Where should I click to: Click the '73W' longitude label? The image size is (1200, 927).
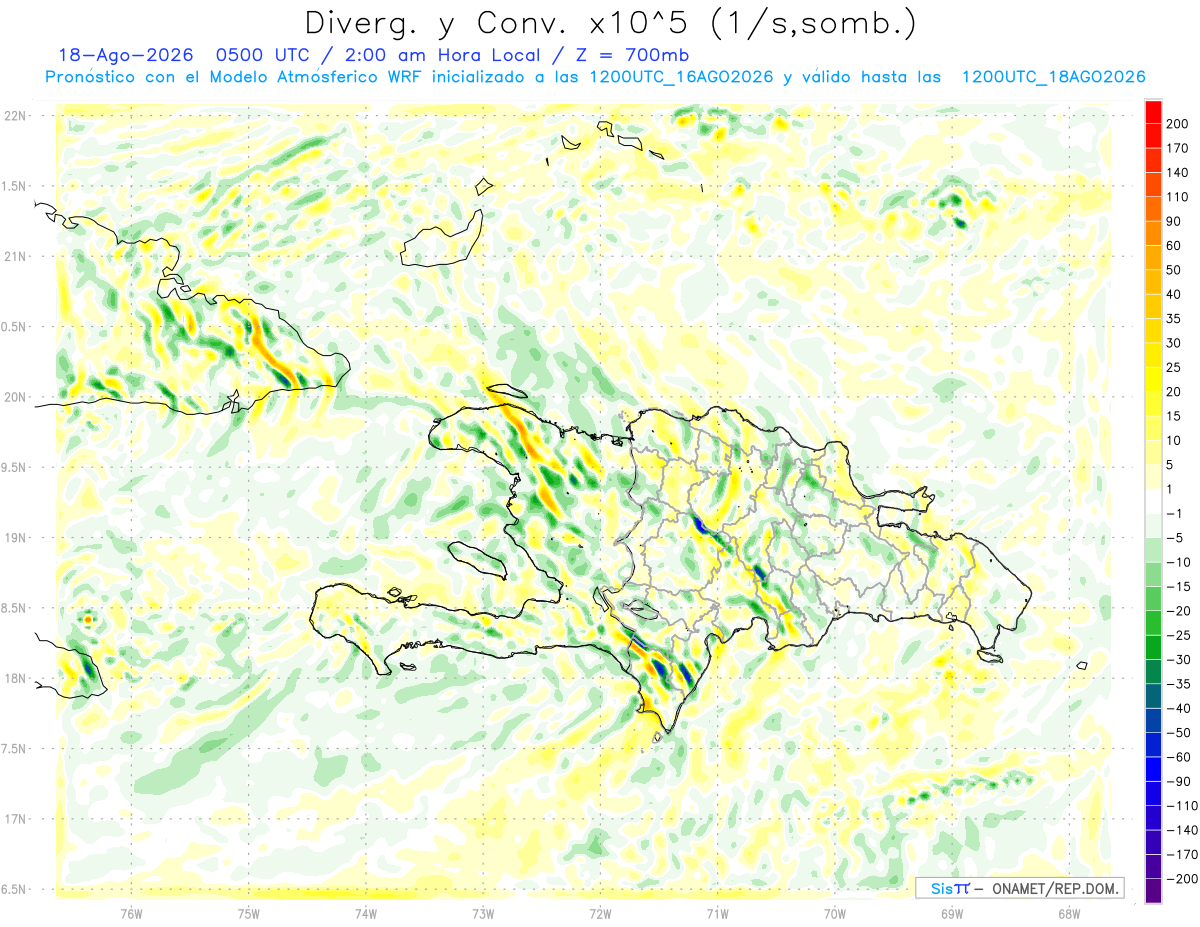483,914
